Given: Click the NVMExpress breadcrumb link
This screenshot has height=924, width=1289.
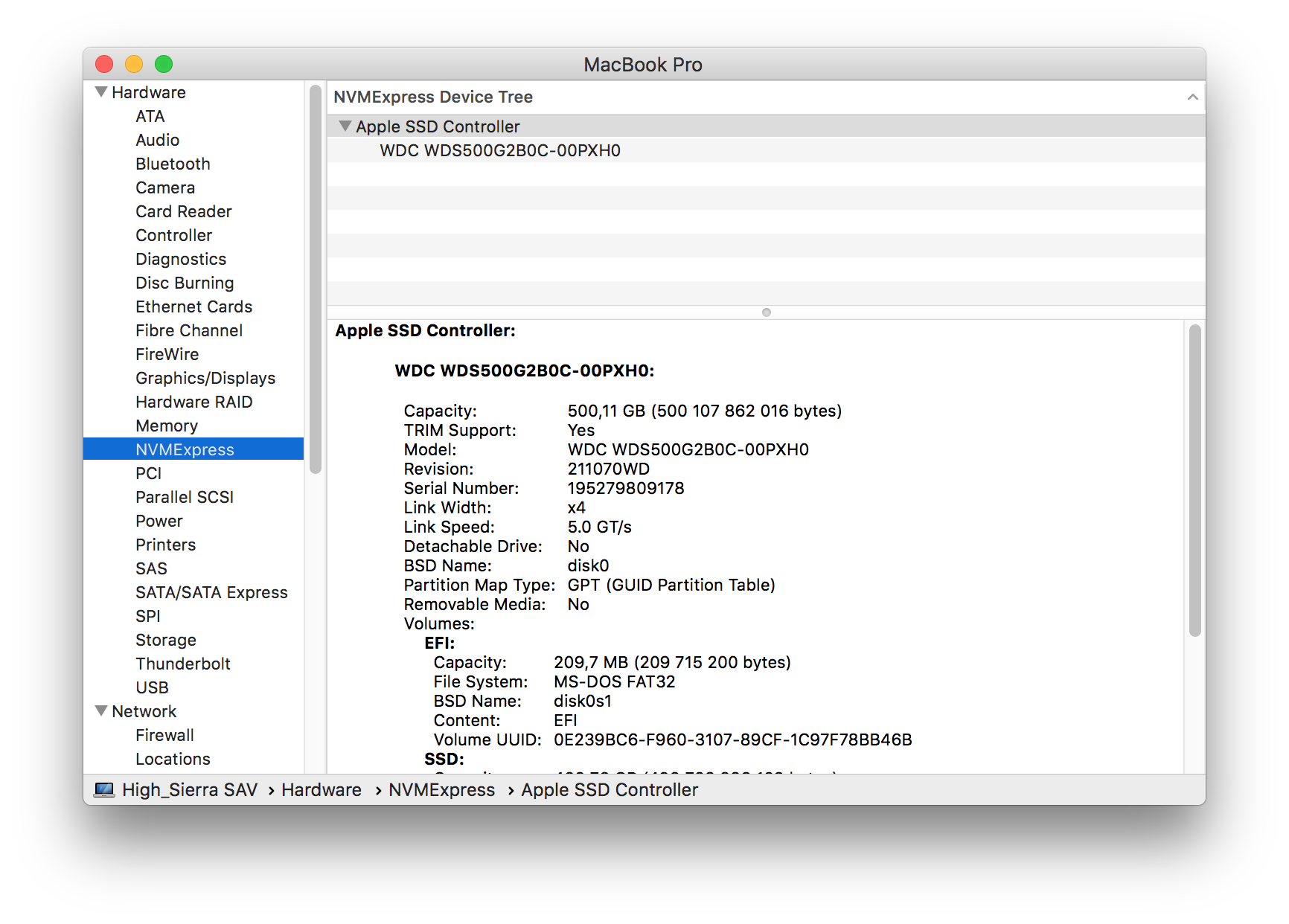Looking at the screenshot, I should (x=442, y=790).
